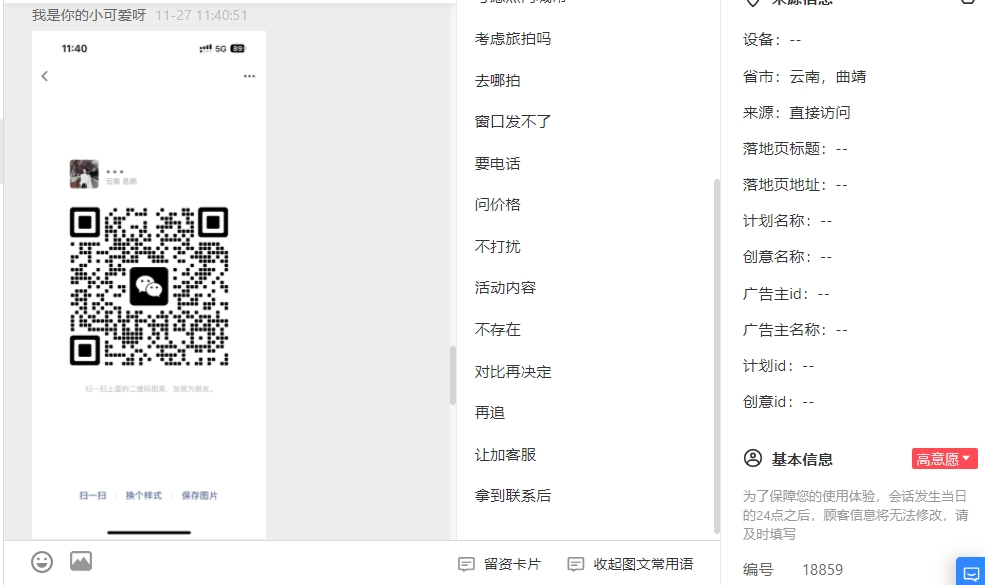Click the 计划名称 row
This screenshot has height=585, width=985.
787,221
